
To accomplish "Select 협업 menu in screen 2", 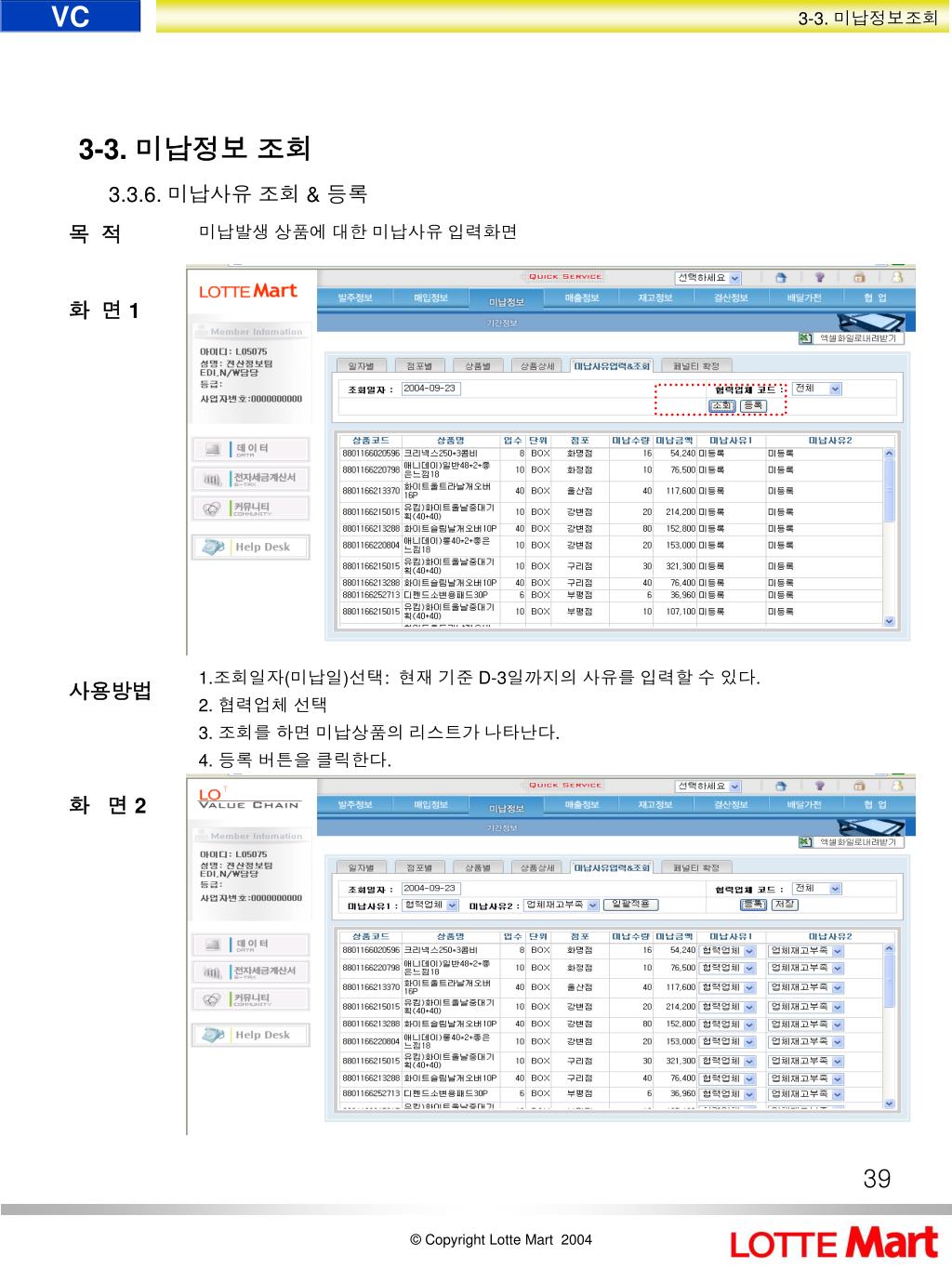I will pos(877,804).
